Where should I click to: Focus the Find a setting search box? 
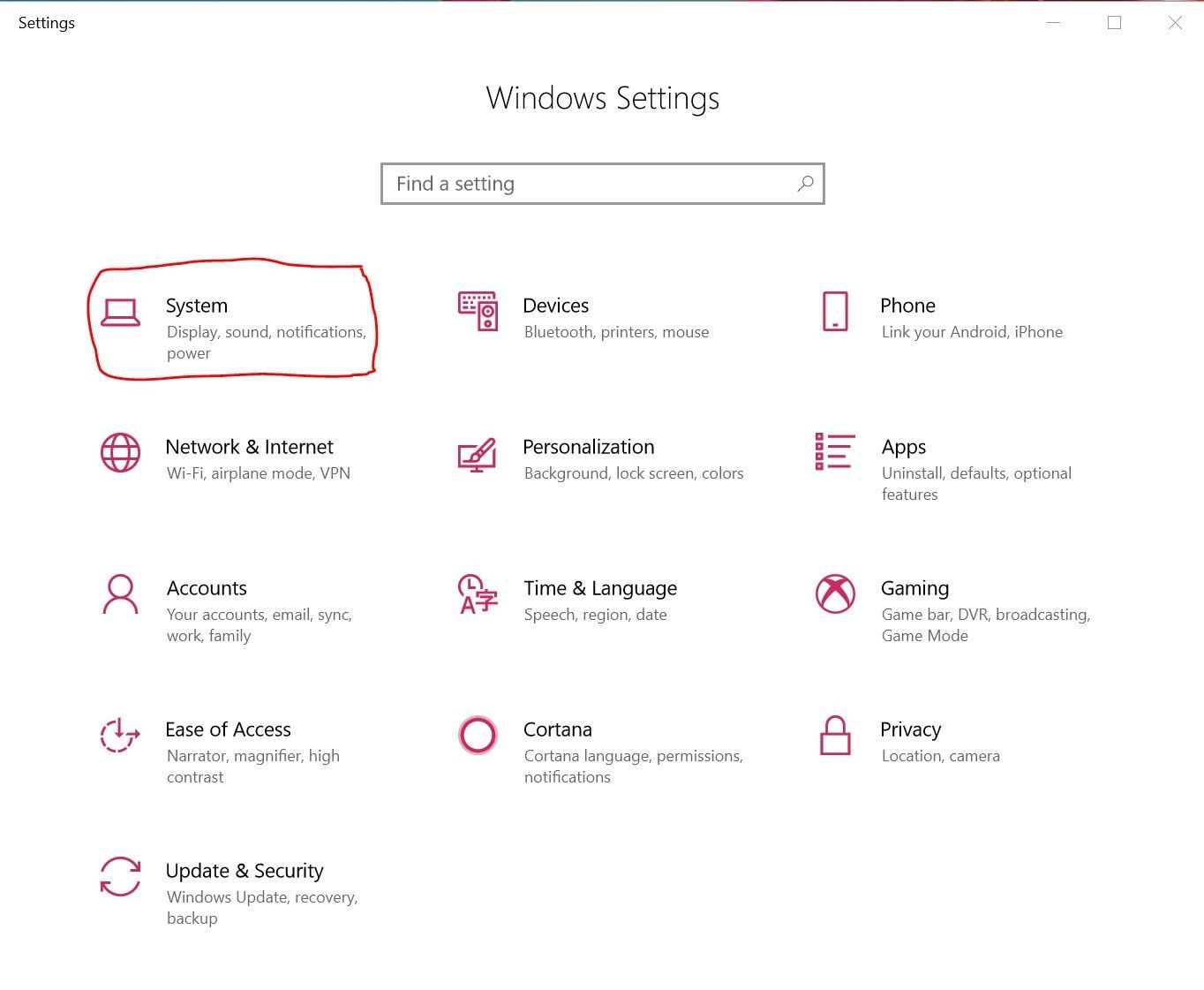[603, 184]
